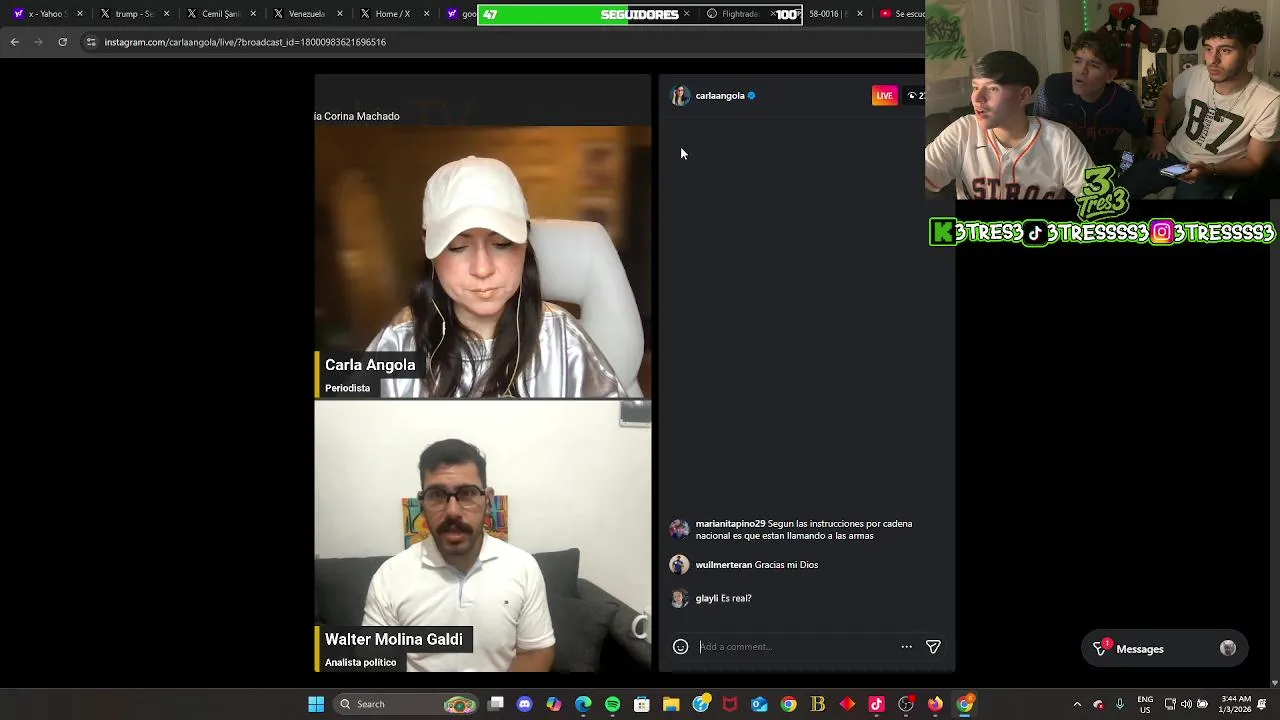
Task: Launch Spotify from the taskbar
Action: tap(612, 704)
